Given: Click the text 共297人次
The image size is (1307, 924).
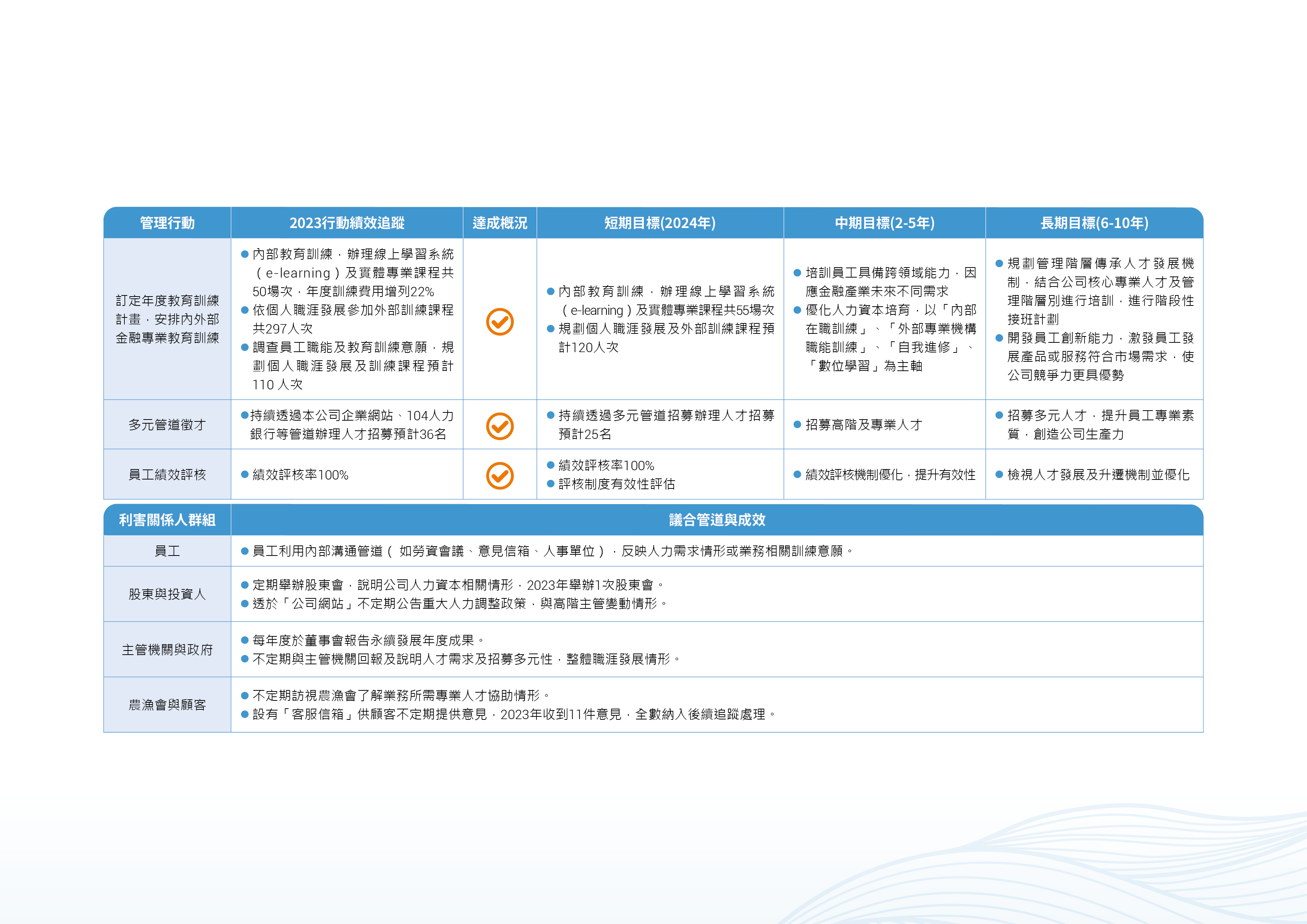Looking at the screenshot, I should 283,329.
